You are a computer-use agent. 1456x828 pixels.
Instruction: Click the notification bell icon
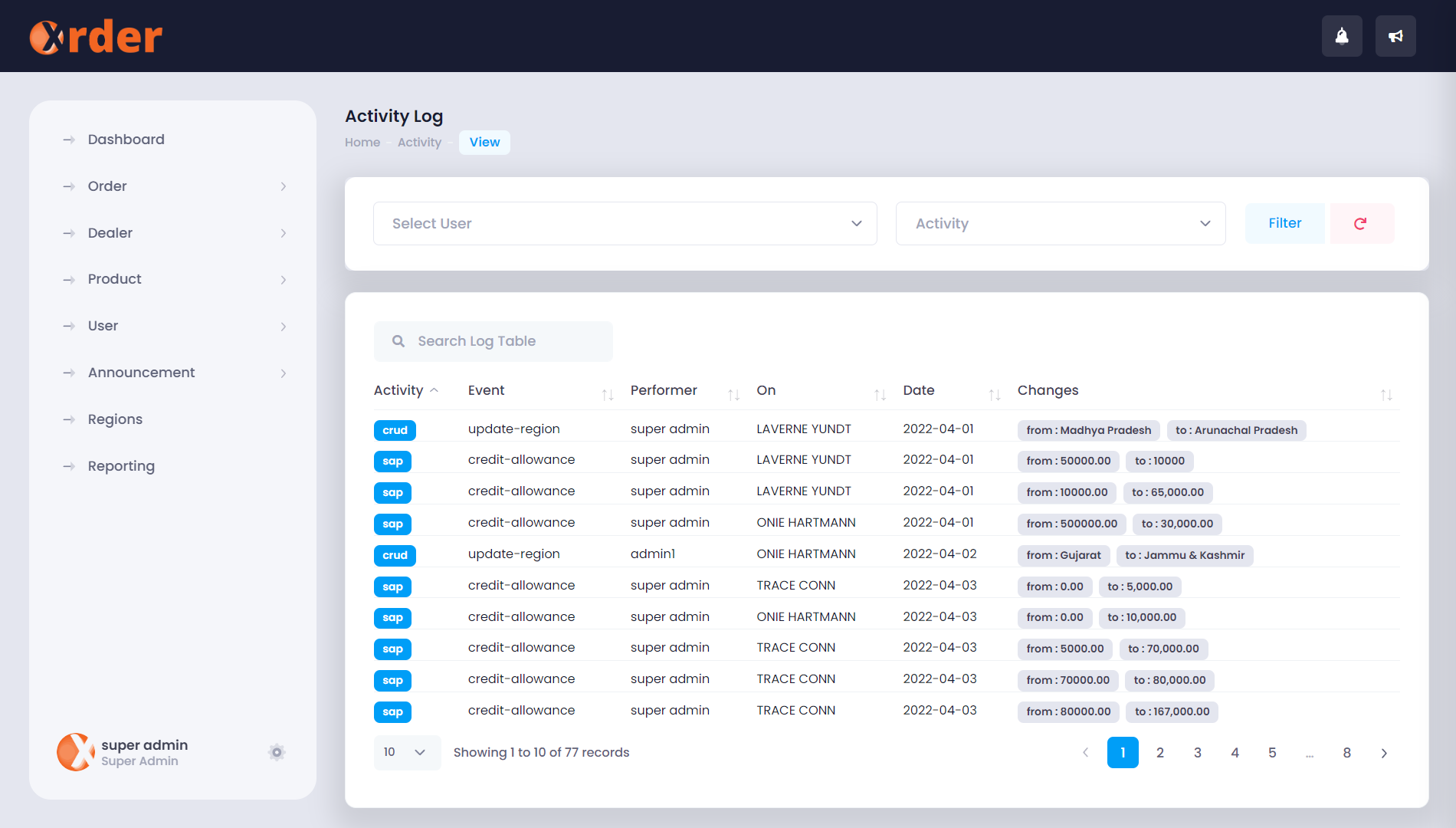point(1341,36)
